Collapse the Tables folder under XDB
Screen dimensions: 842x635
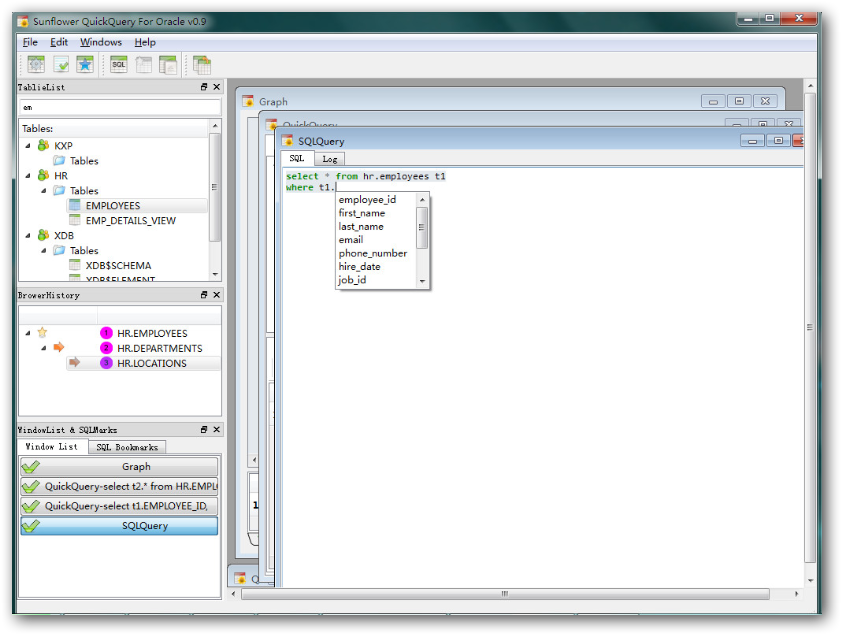43,250
